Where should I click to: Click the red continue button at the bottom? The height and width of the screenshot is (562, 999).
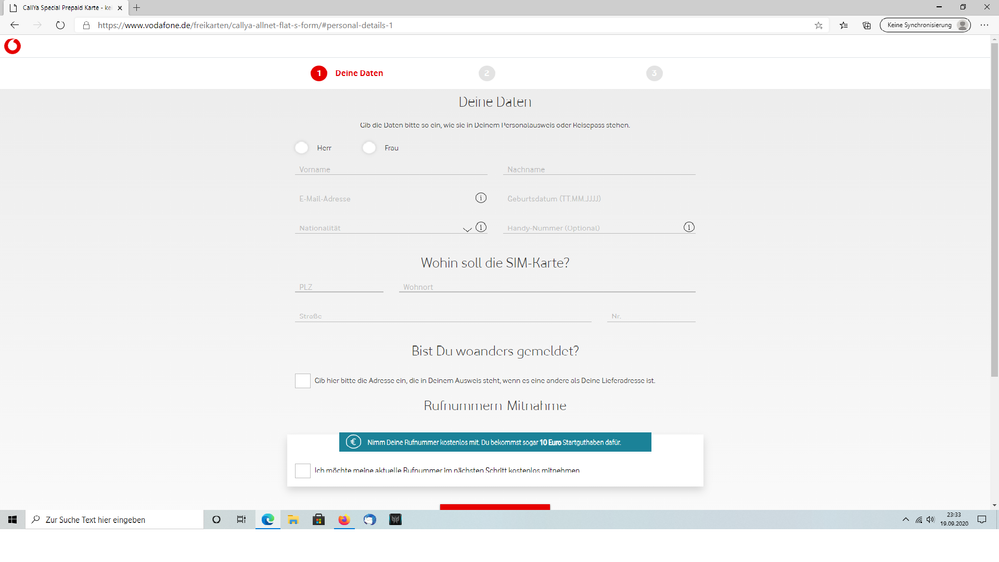click(495, 507)
